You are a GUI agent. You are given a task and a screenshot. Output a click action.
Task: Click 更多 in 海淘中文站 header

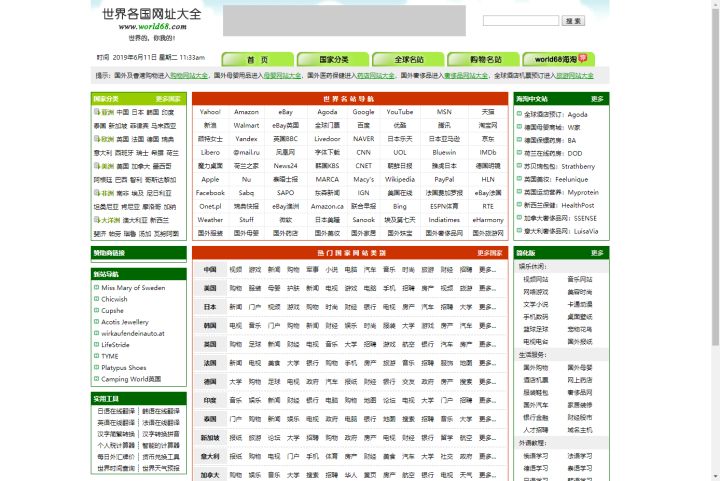(x=597, y=99)
